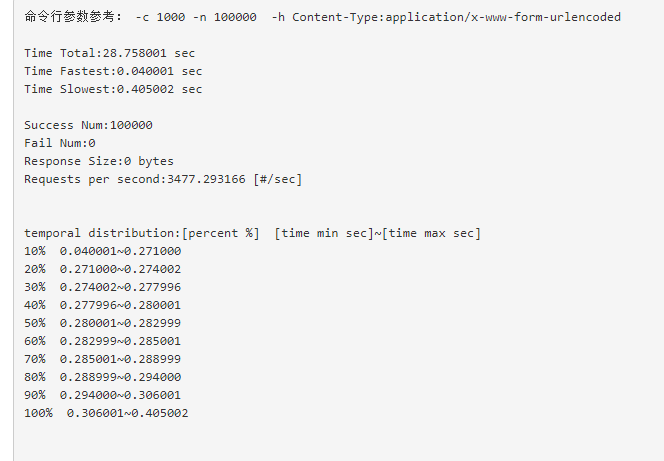Click the 70% distribution row
The width and height of the screenshot is (664, 461).
click(x=103, y=359)
